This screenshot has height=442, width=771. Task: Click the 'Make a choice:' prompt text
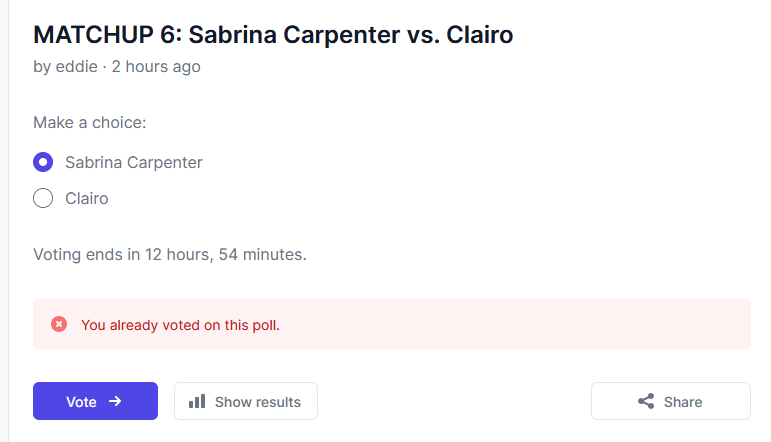pyautogui.click(x=89, y=122)
